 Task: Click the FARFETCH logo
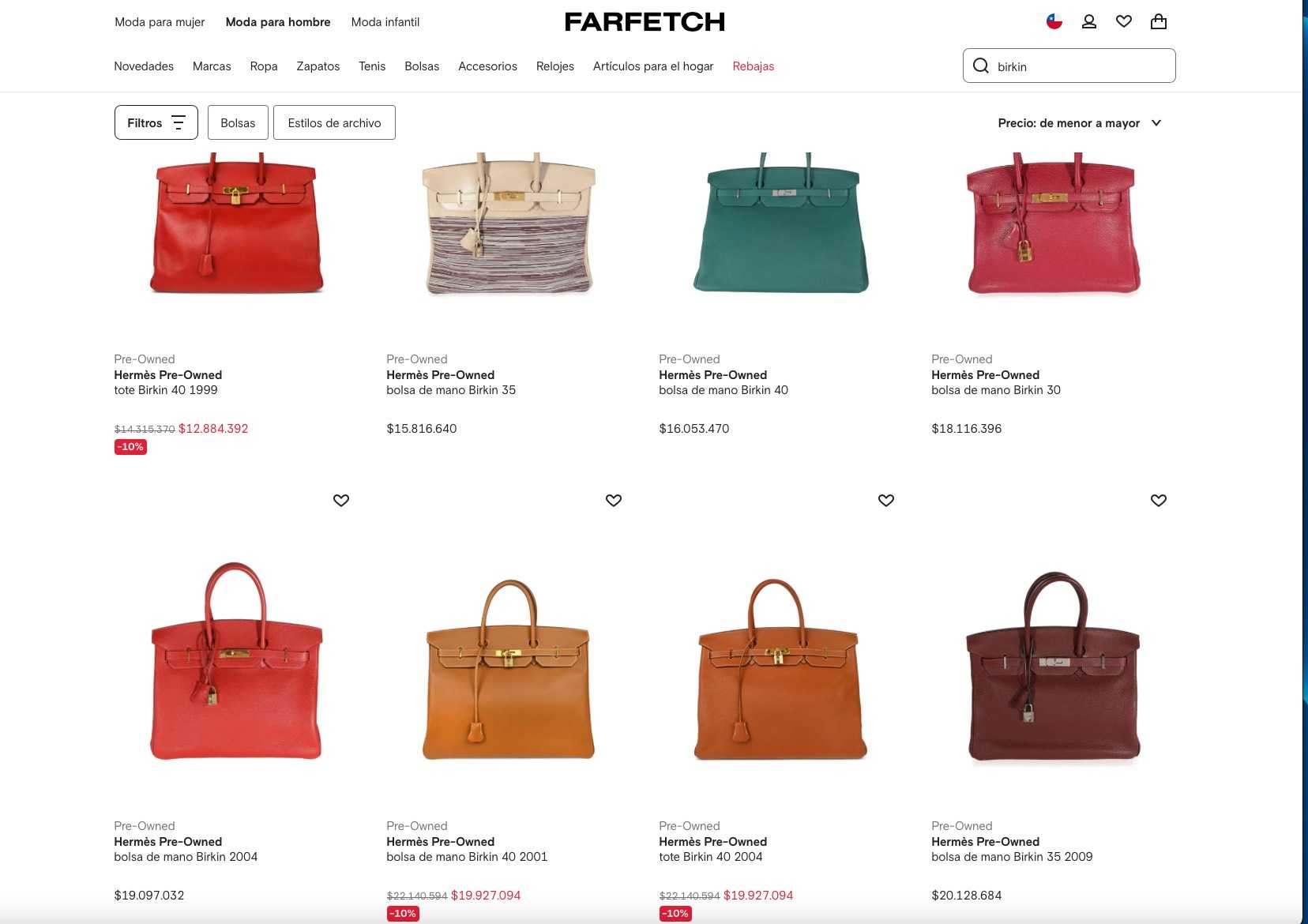click(x=645, y=22)
